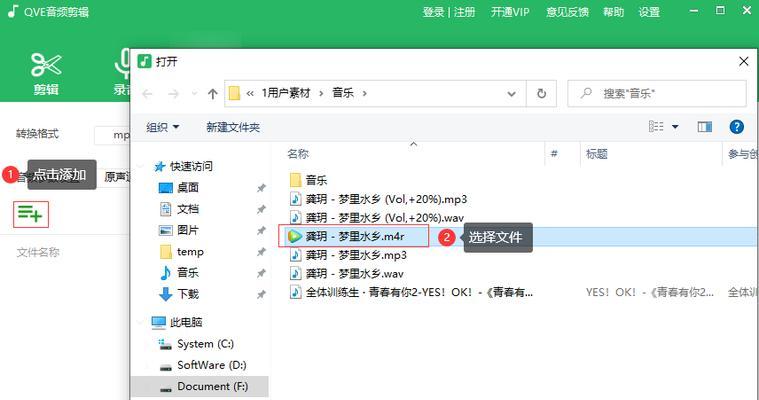This screenshot has width=759, height=400.
Task: Open view options dropdown arrow
Action: [675, 127]
